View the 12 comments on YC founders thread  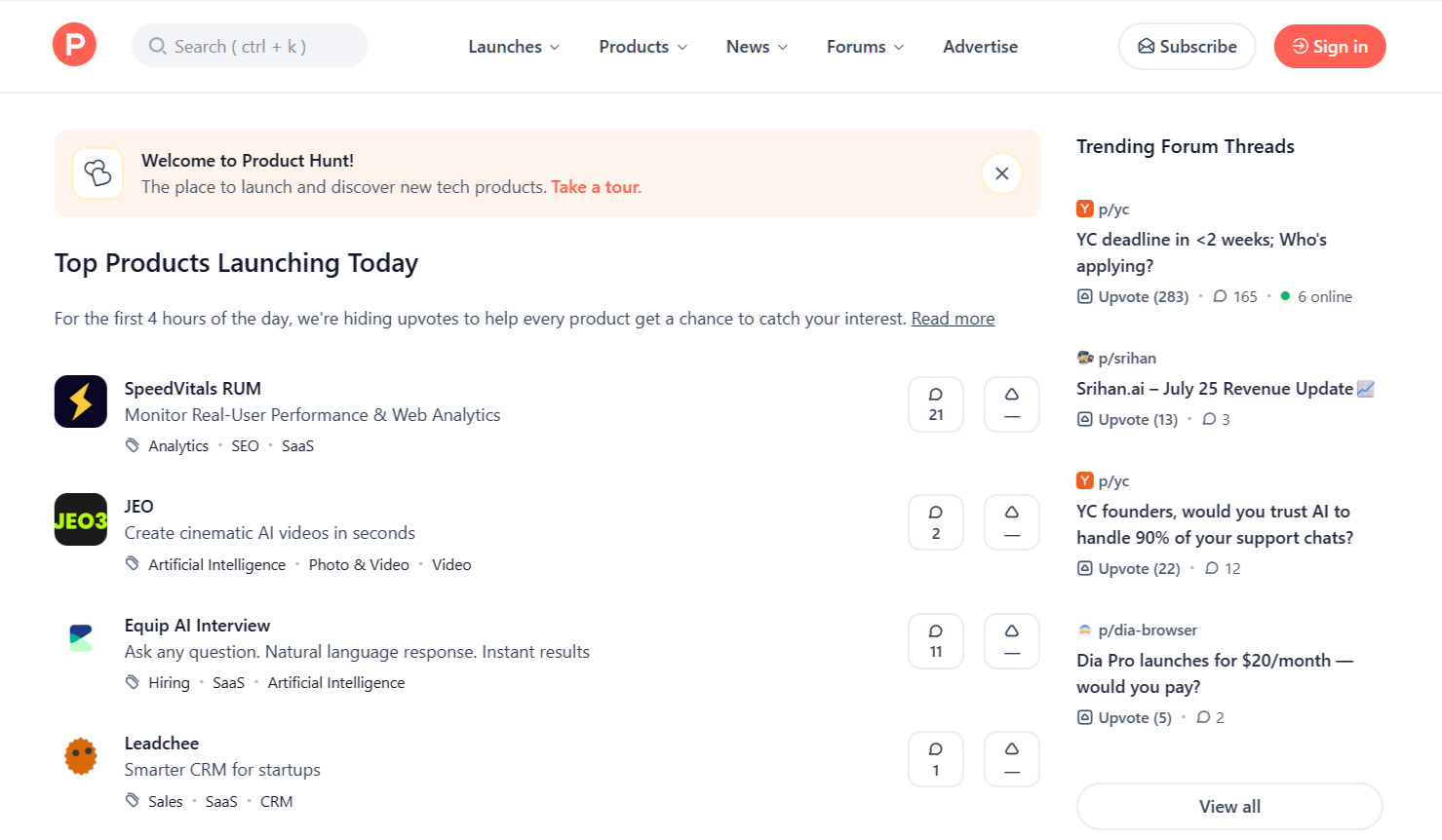(x=1223, y=569)
